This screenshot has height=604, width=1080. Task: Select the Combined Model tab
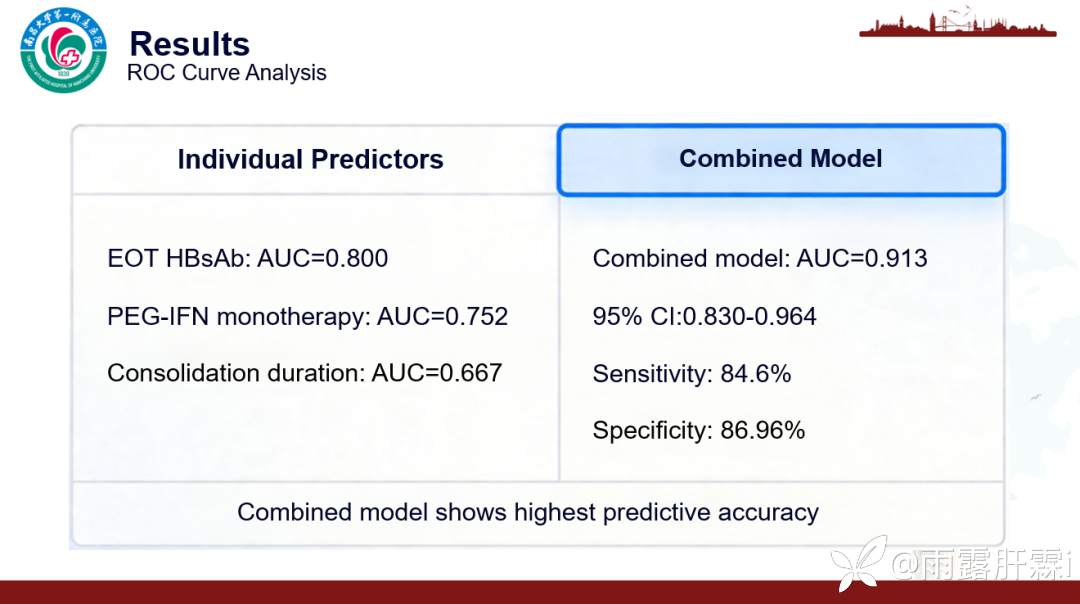(x=781, y=160)
